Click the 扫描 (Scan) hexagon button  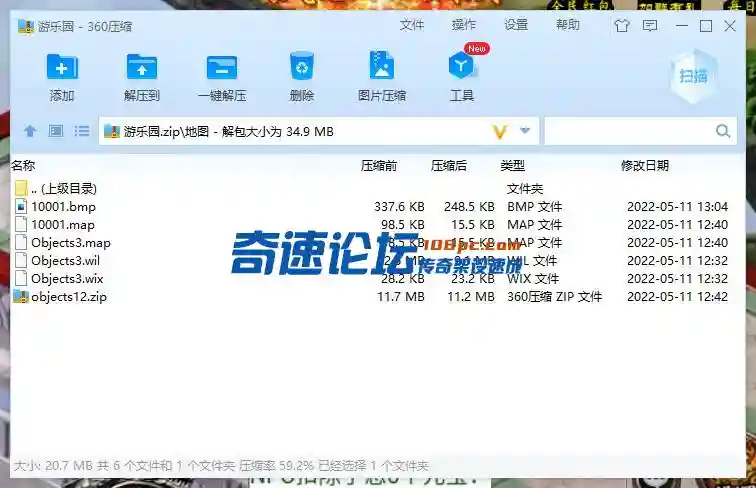pyautogui.click(x=693, y=76)
